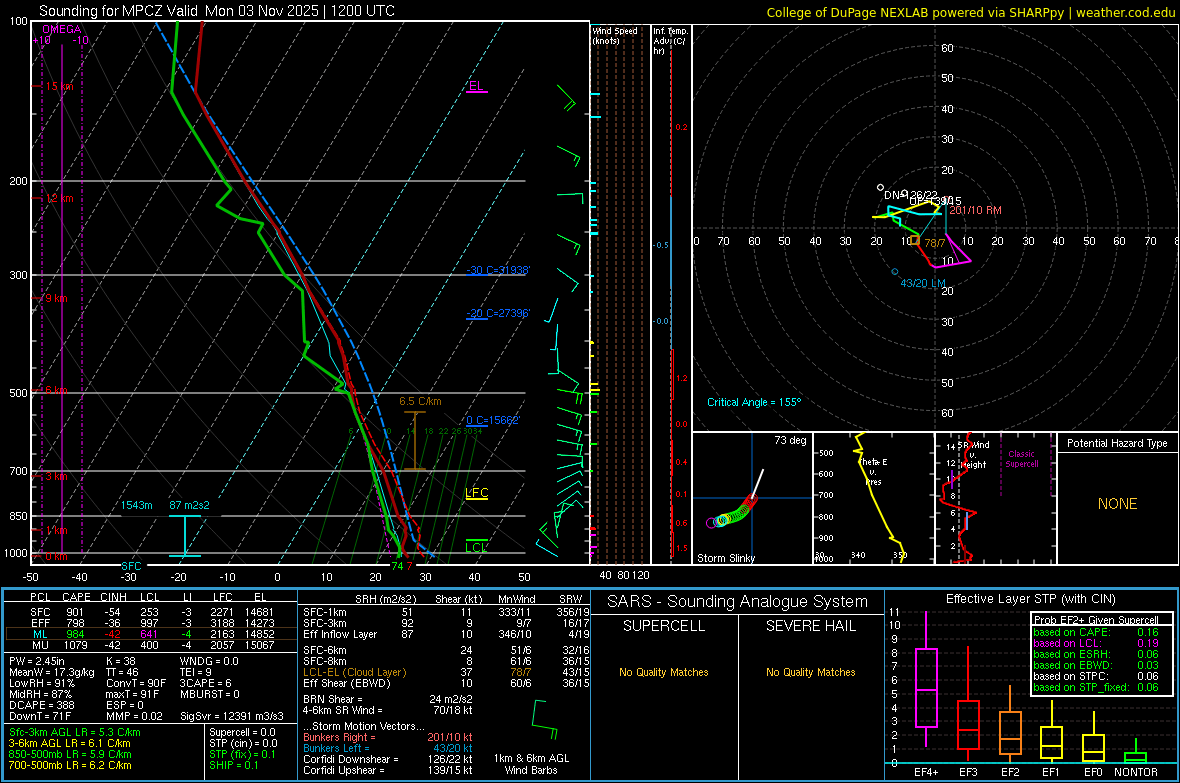Click the MeanW = 17.3g/kg value
Viewport: 1180px width, 783px height.
52,672
